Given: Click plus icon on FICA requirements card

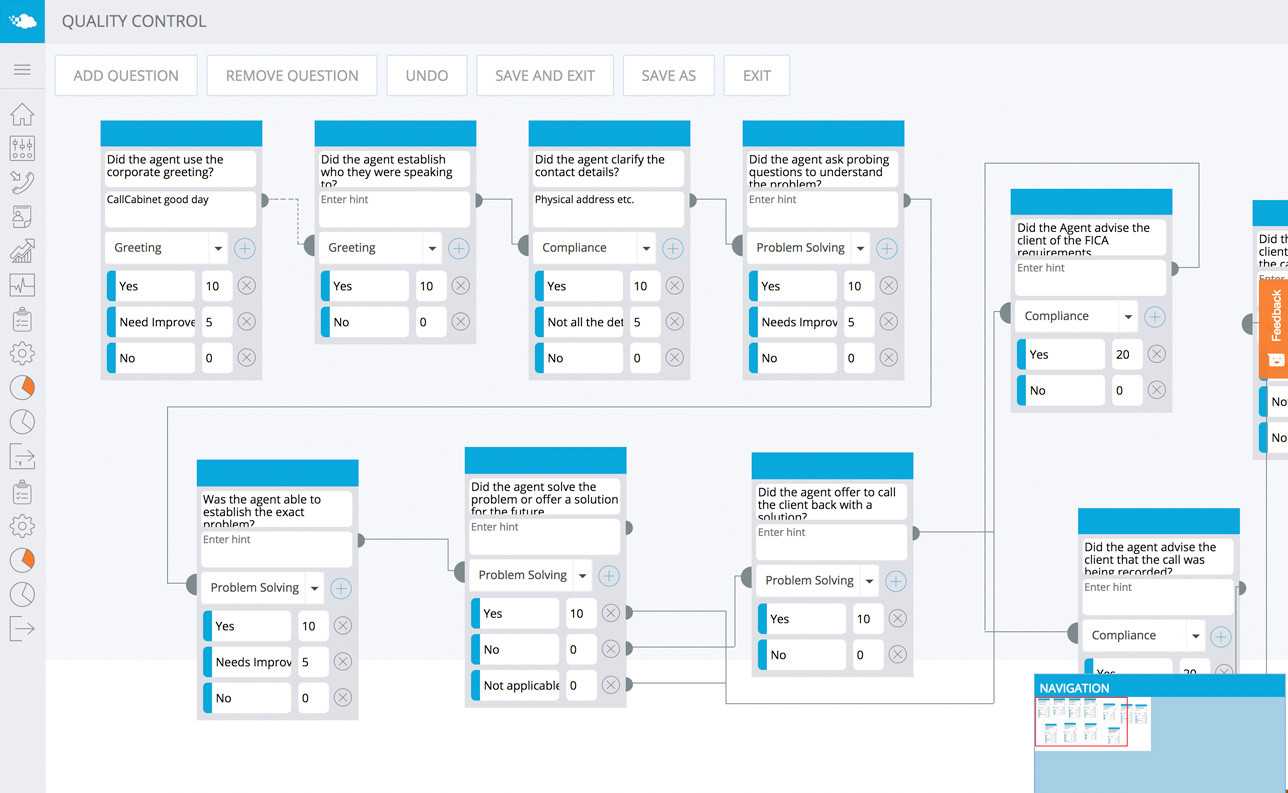Looking at the screenshot, I should tap(1155, 316).
